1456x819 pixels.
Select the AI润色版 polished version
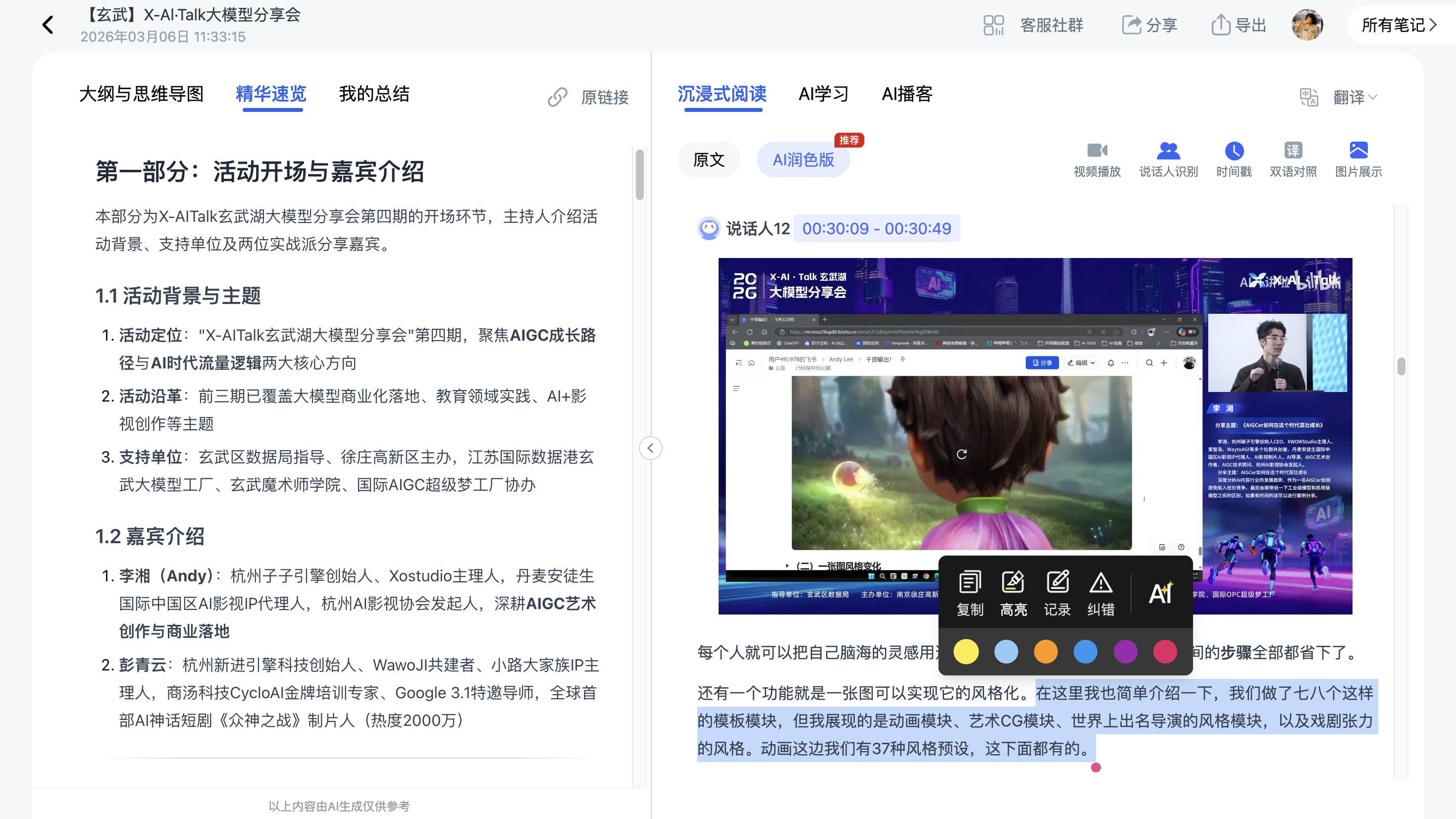click(803, 159)
